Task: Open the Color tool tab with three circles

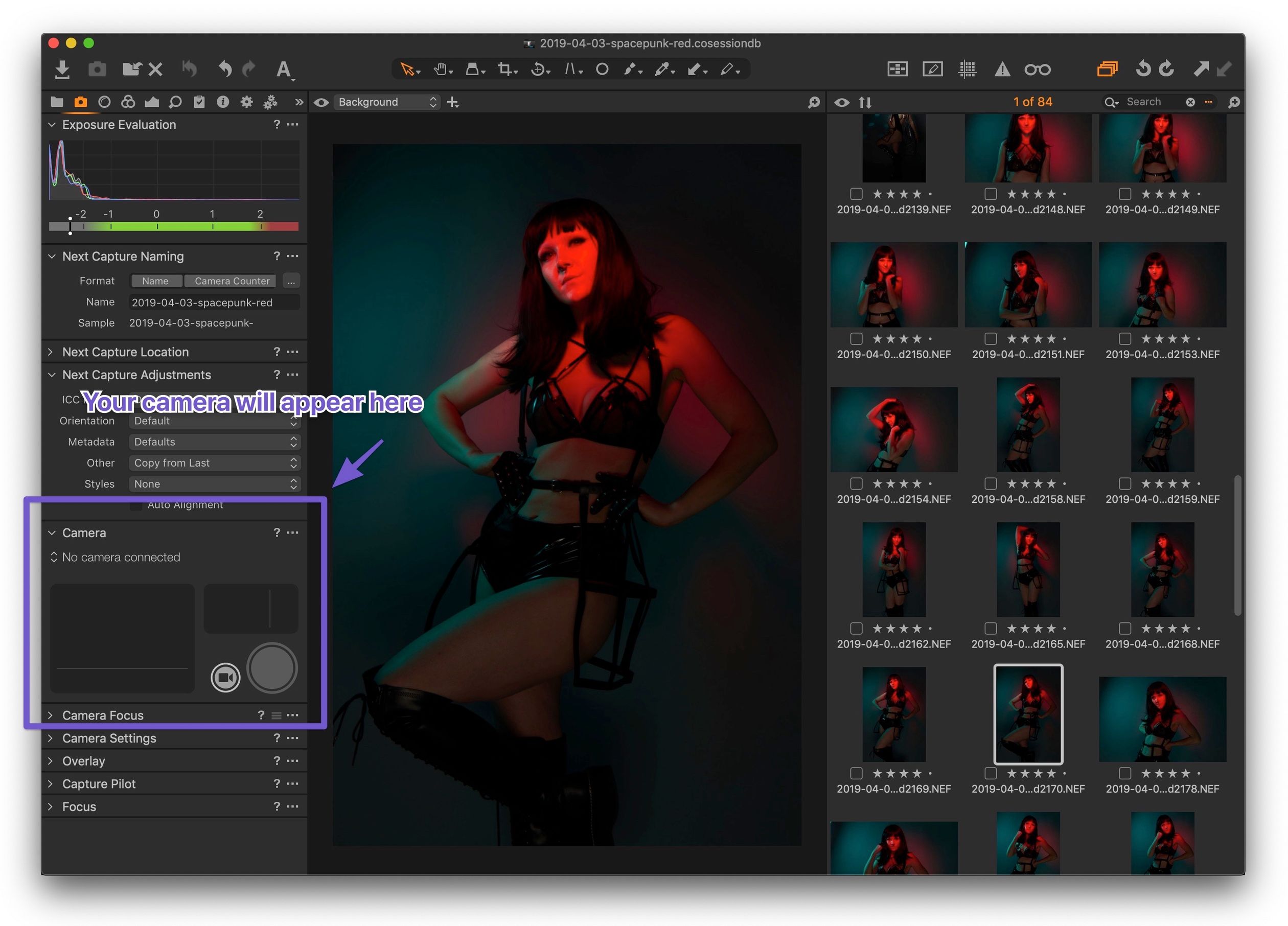Action: click(128, 102)
